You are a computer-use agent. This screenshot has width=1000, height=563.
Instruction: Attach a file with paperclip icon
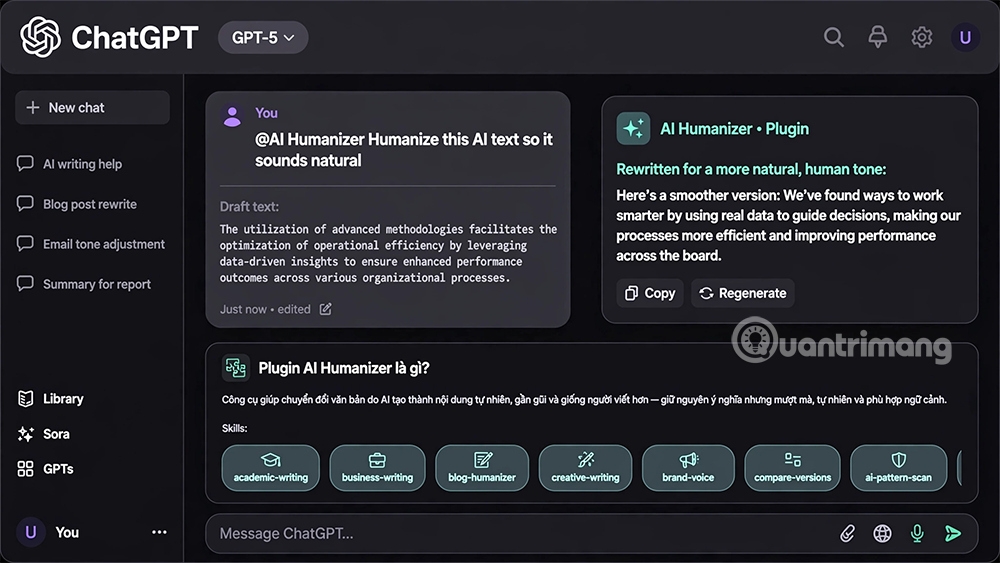847,533
